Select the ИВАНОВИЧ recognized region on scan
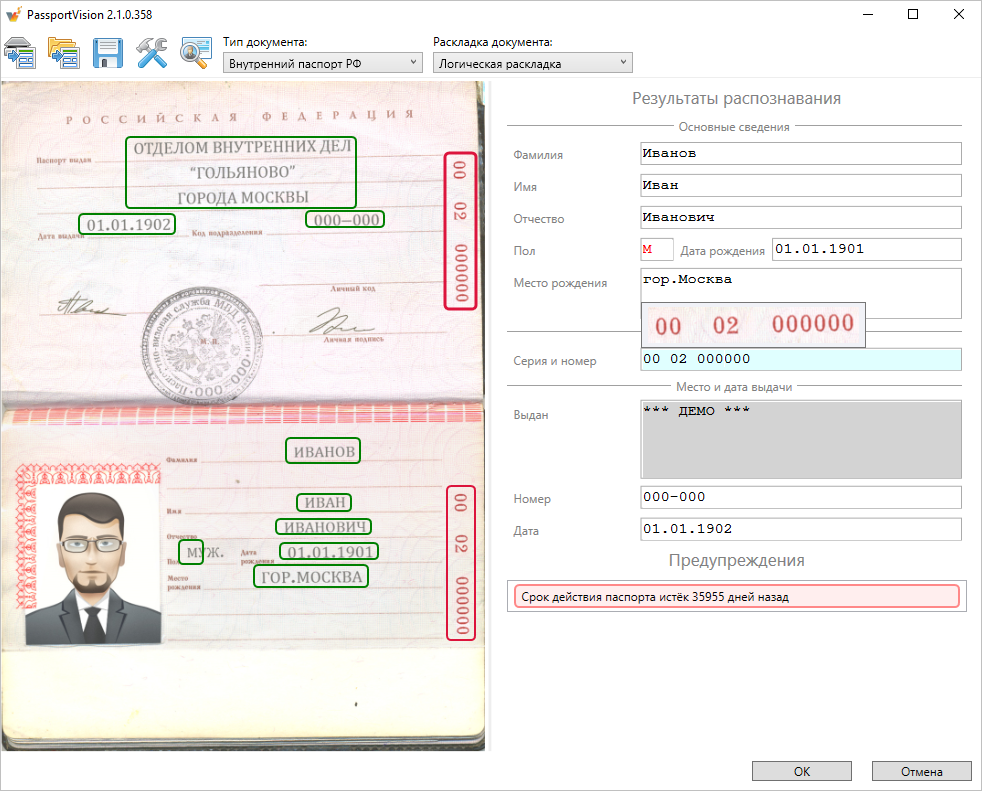The width and height of the screenshot is (982, 791). tap(324, 527)
